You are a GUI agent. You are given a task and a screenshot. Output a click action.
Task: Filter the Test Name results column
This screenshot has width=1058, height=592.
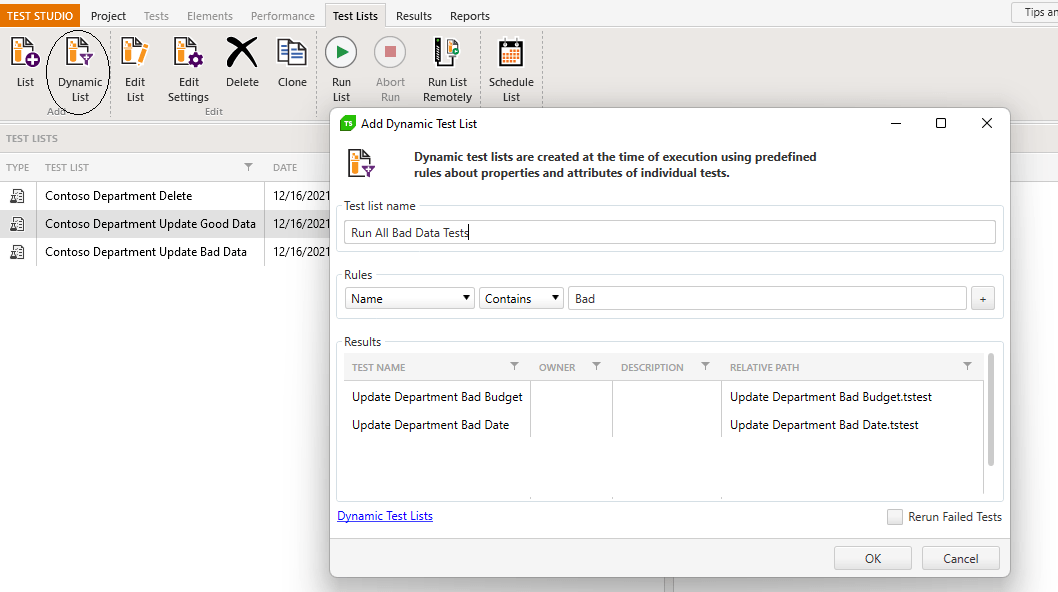click(514, 366)
